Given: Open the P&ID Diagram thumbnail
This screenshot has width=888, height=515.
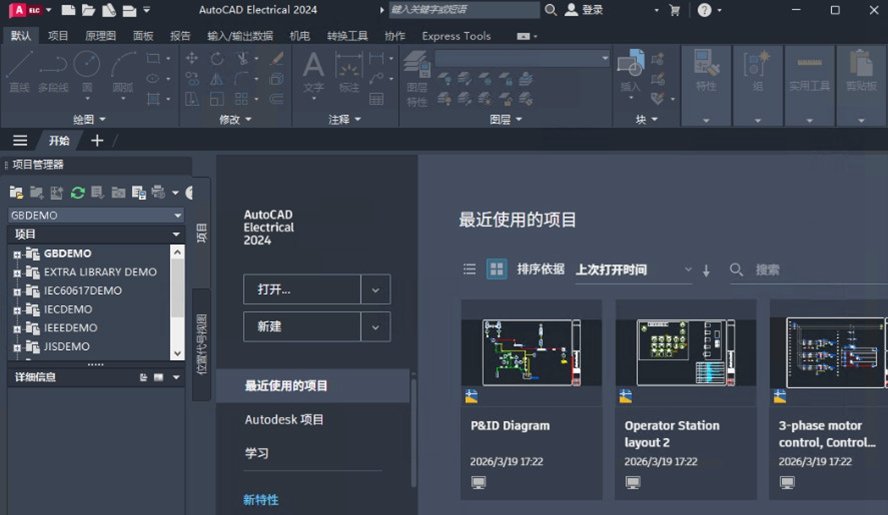Looking at the screenshot, I should click(531, 352).
